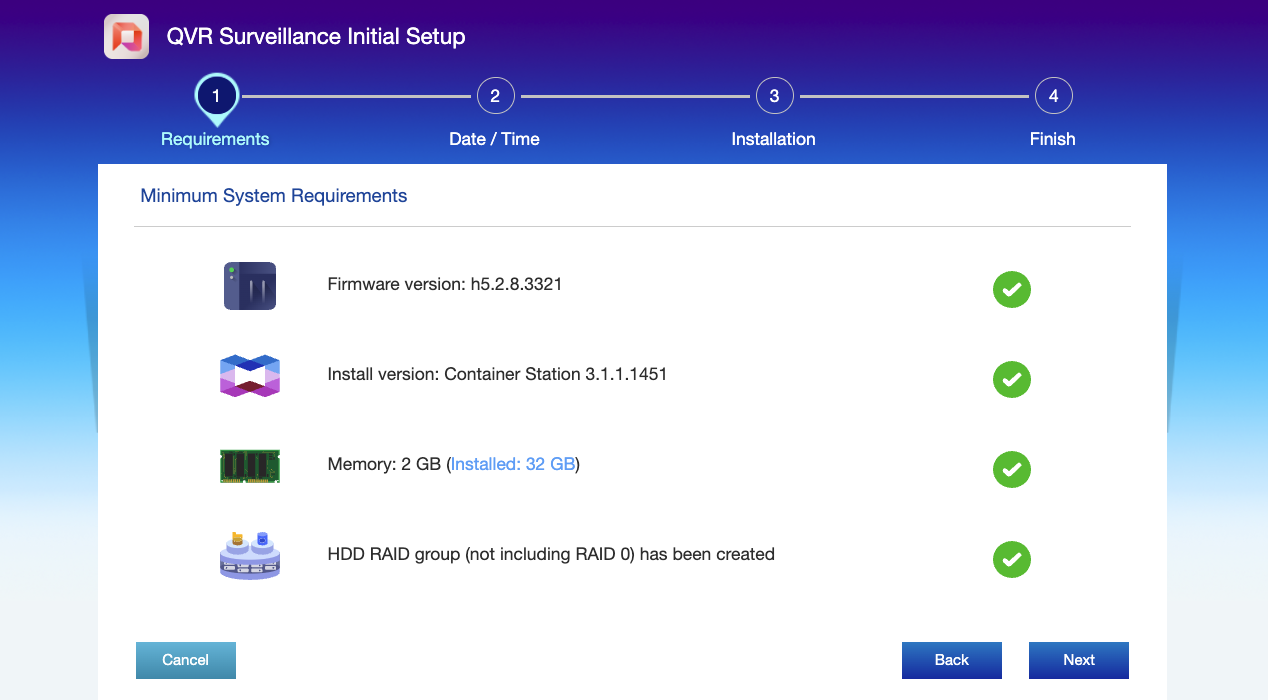
Task: Click the green checkmark for HDD RAID group
Action: point(1011,560)
